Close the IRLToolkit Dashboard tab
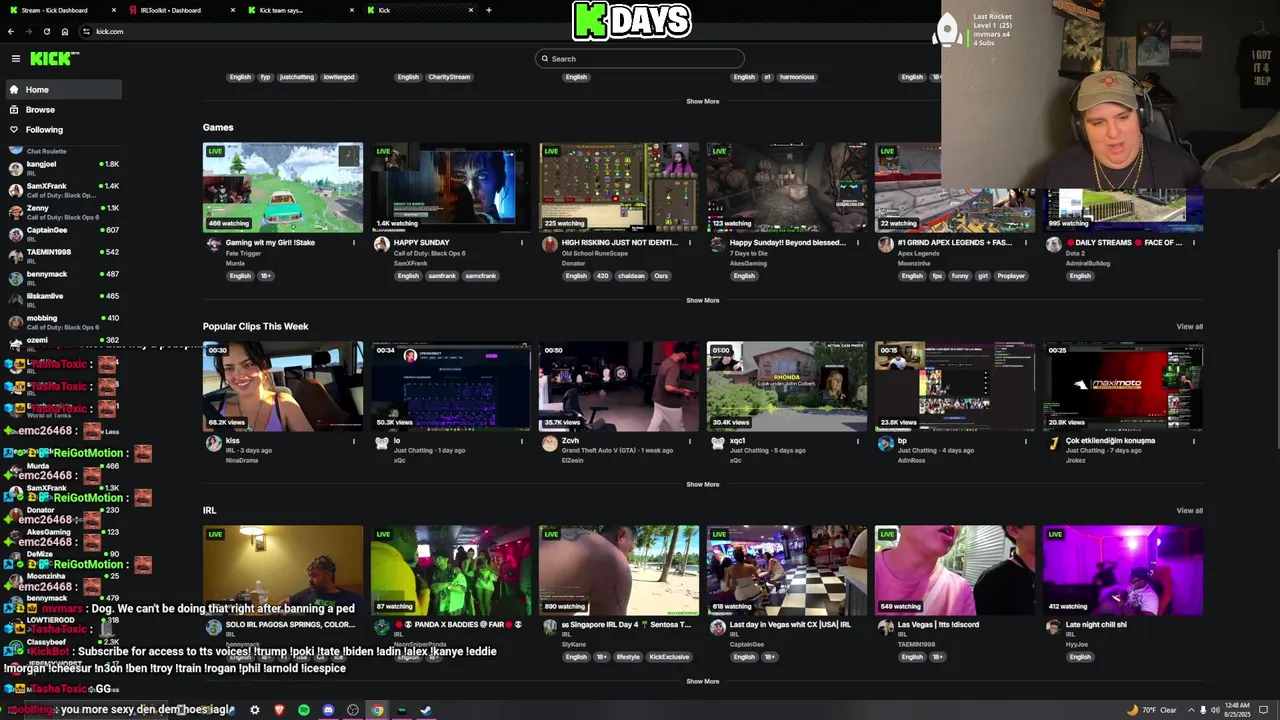Viewport: 1280px width, 720px height. [x=233, y=10]
